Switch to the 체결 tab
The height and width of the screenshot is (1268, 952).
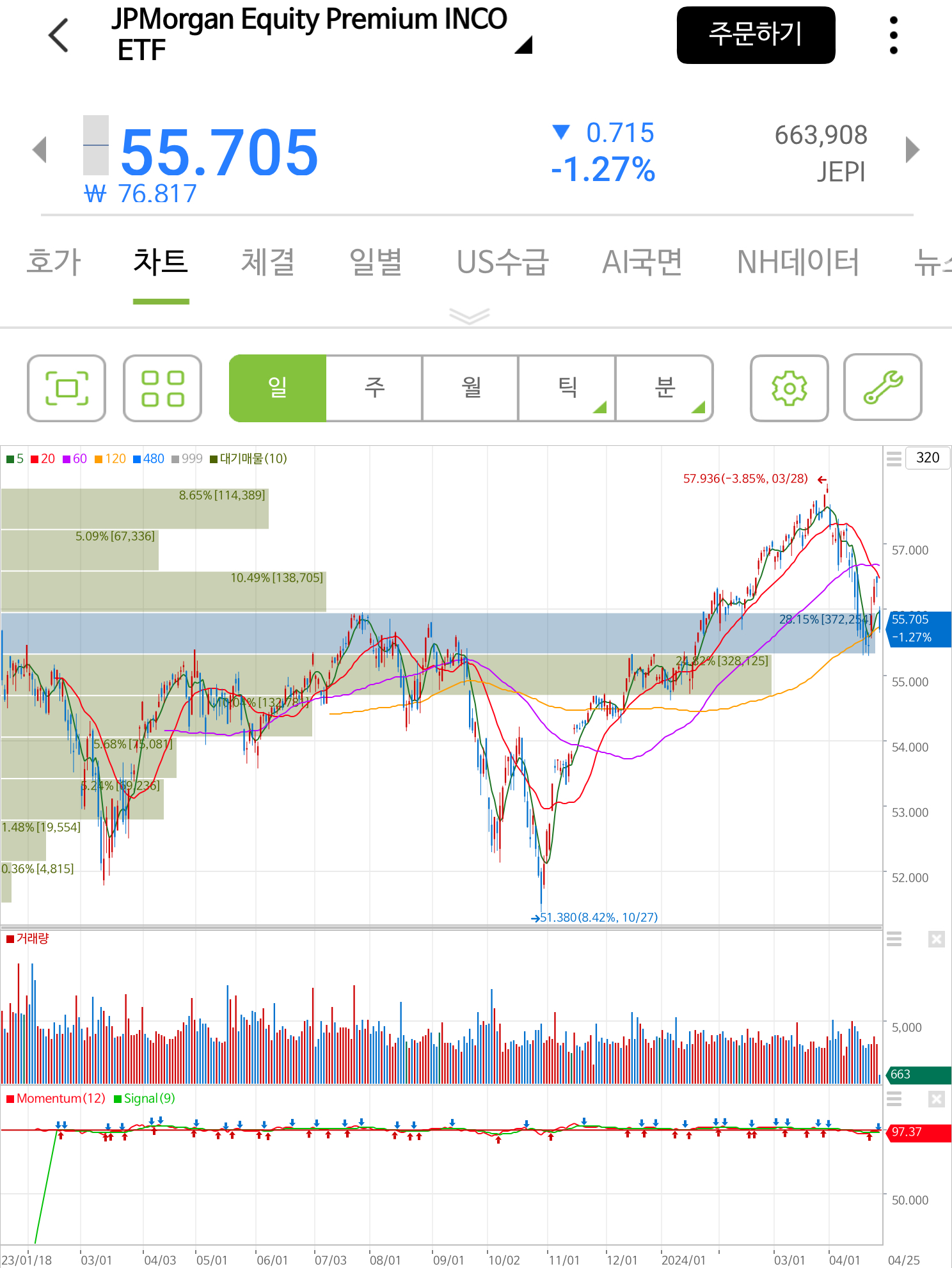click(268, 262)
